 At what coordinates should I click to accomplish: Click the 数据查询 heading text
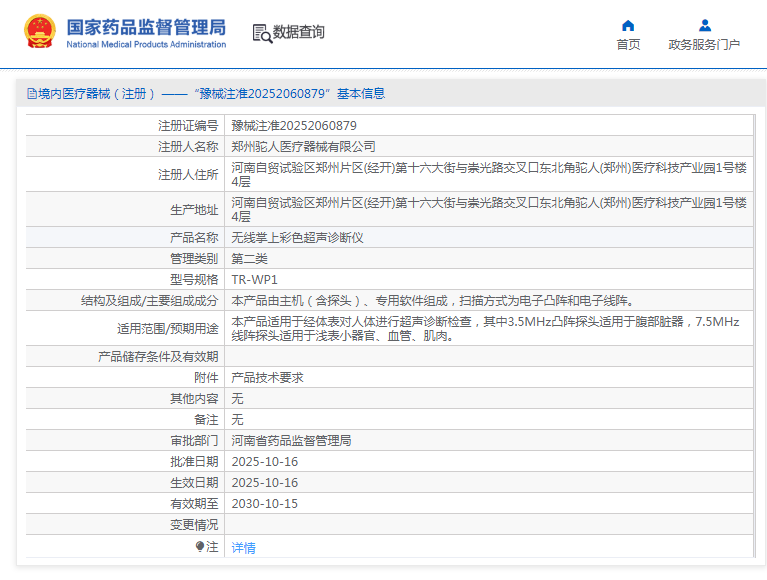point(299,33)
